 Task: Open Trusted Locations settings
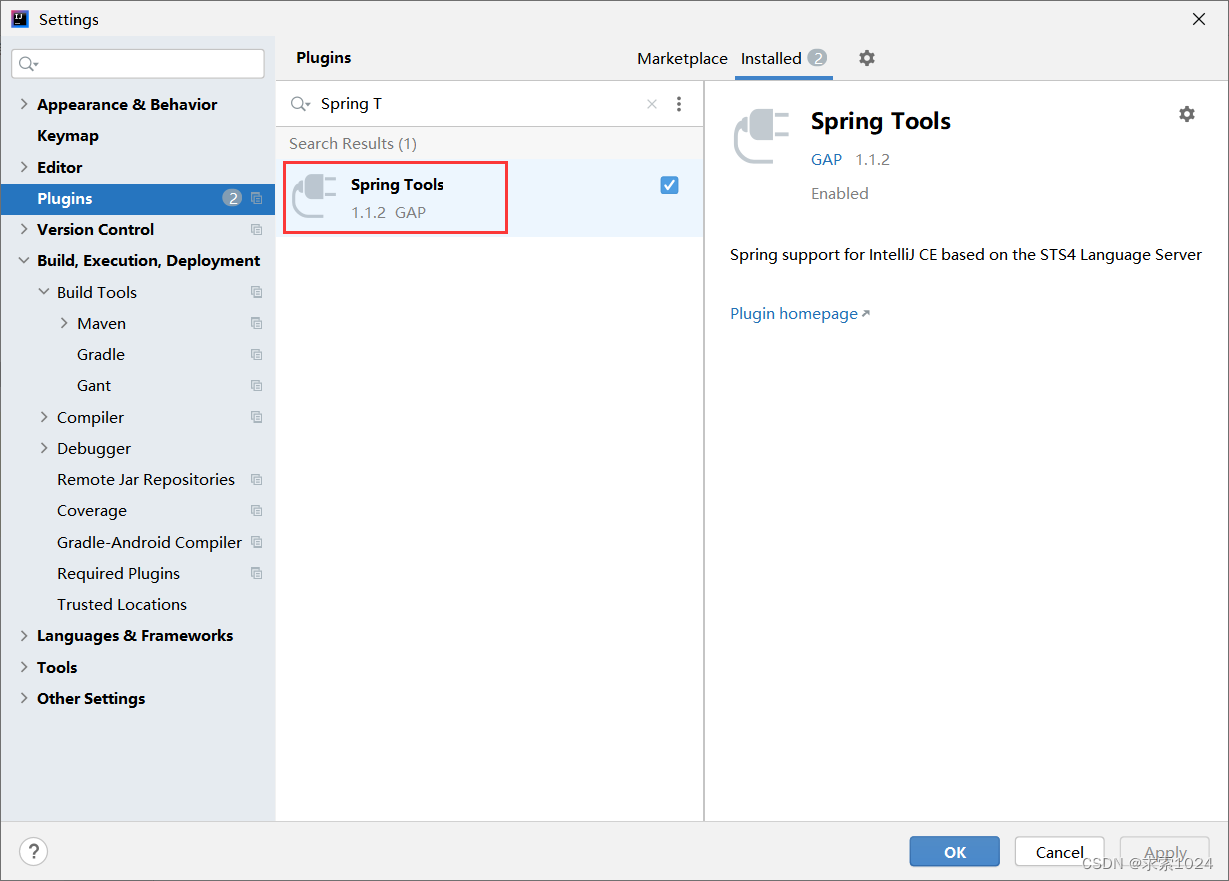[122, 605]
